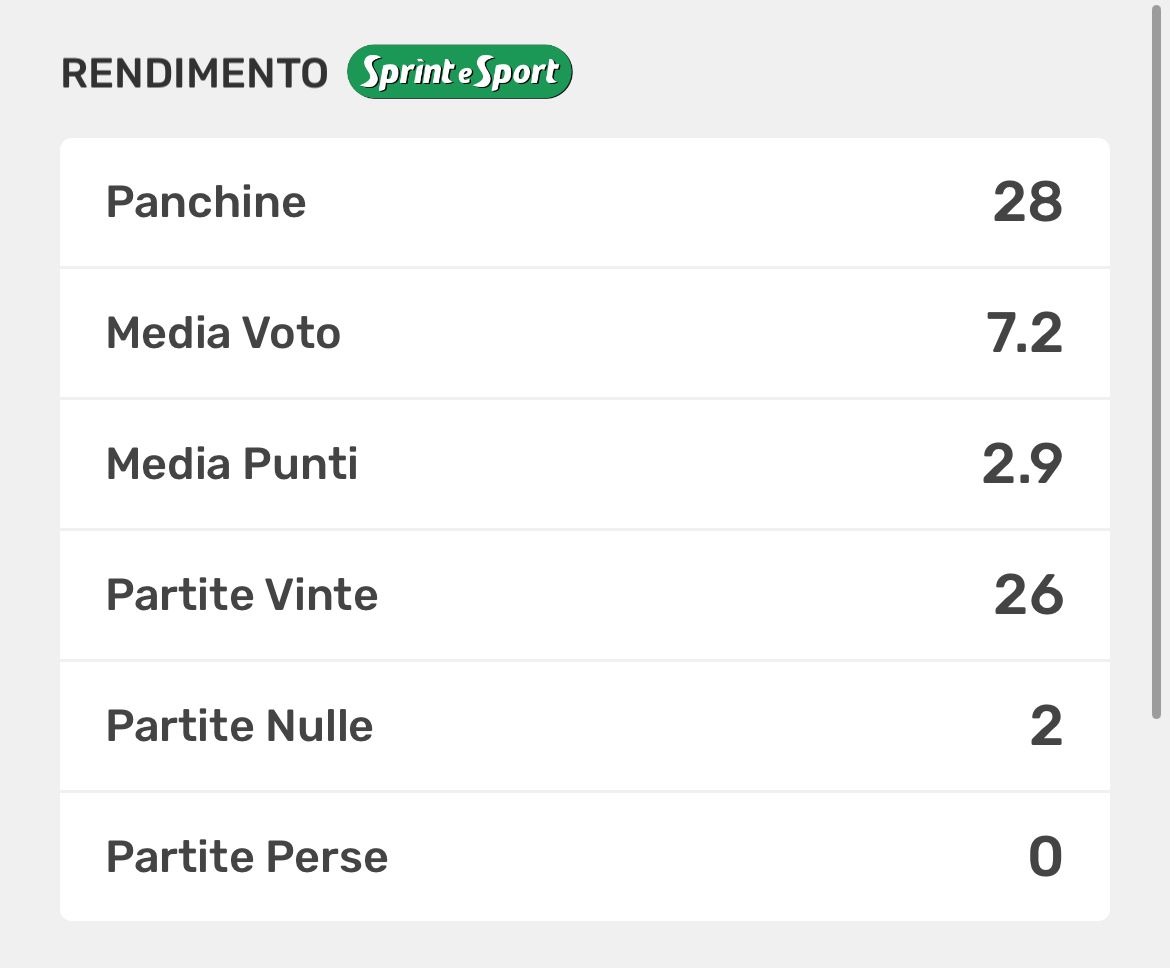This screenshot has width=1170, height=968.
Task: Select the Panchine value 28
Action: point(1027,202)
